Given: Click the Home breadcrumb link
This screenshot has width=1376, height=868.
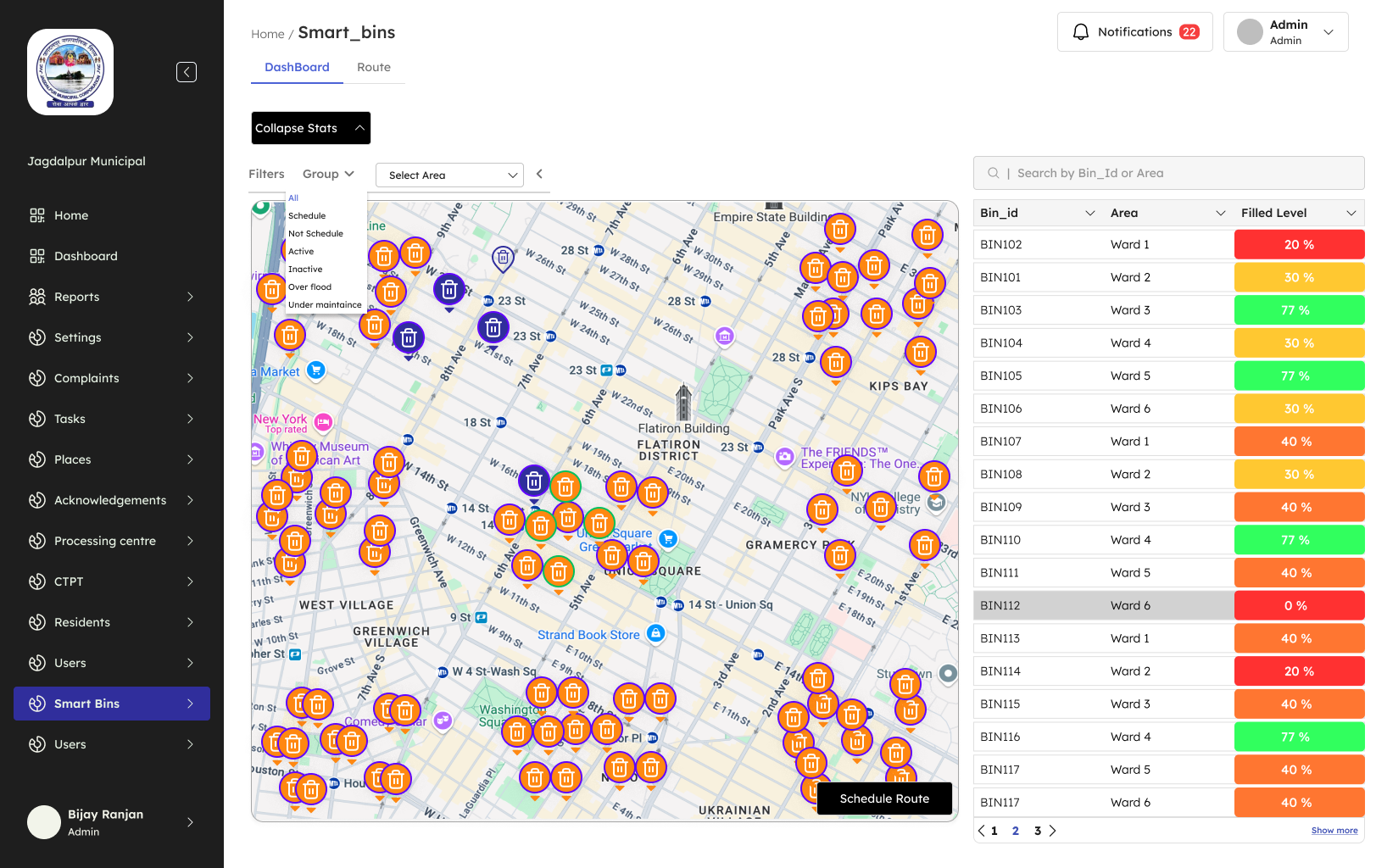Looking at the screenshot, I should [x=268, y=34].
